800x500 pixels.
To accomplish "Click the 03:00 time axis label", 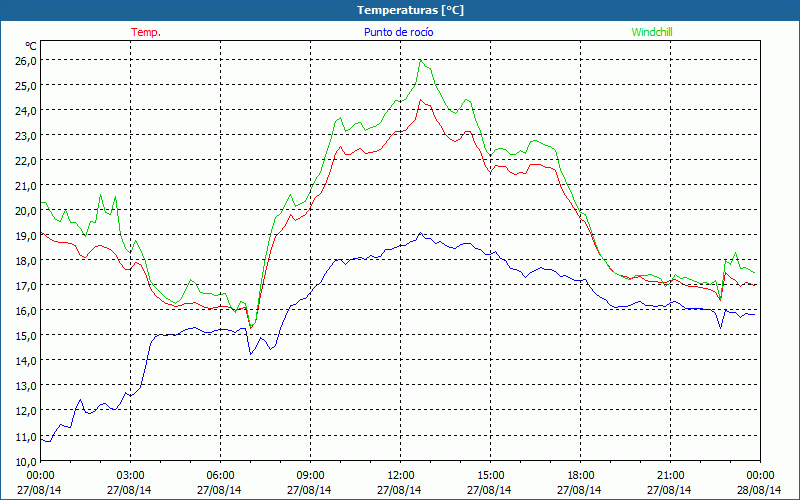I will 130,476.
